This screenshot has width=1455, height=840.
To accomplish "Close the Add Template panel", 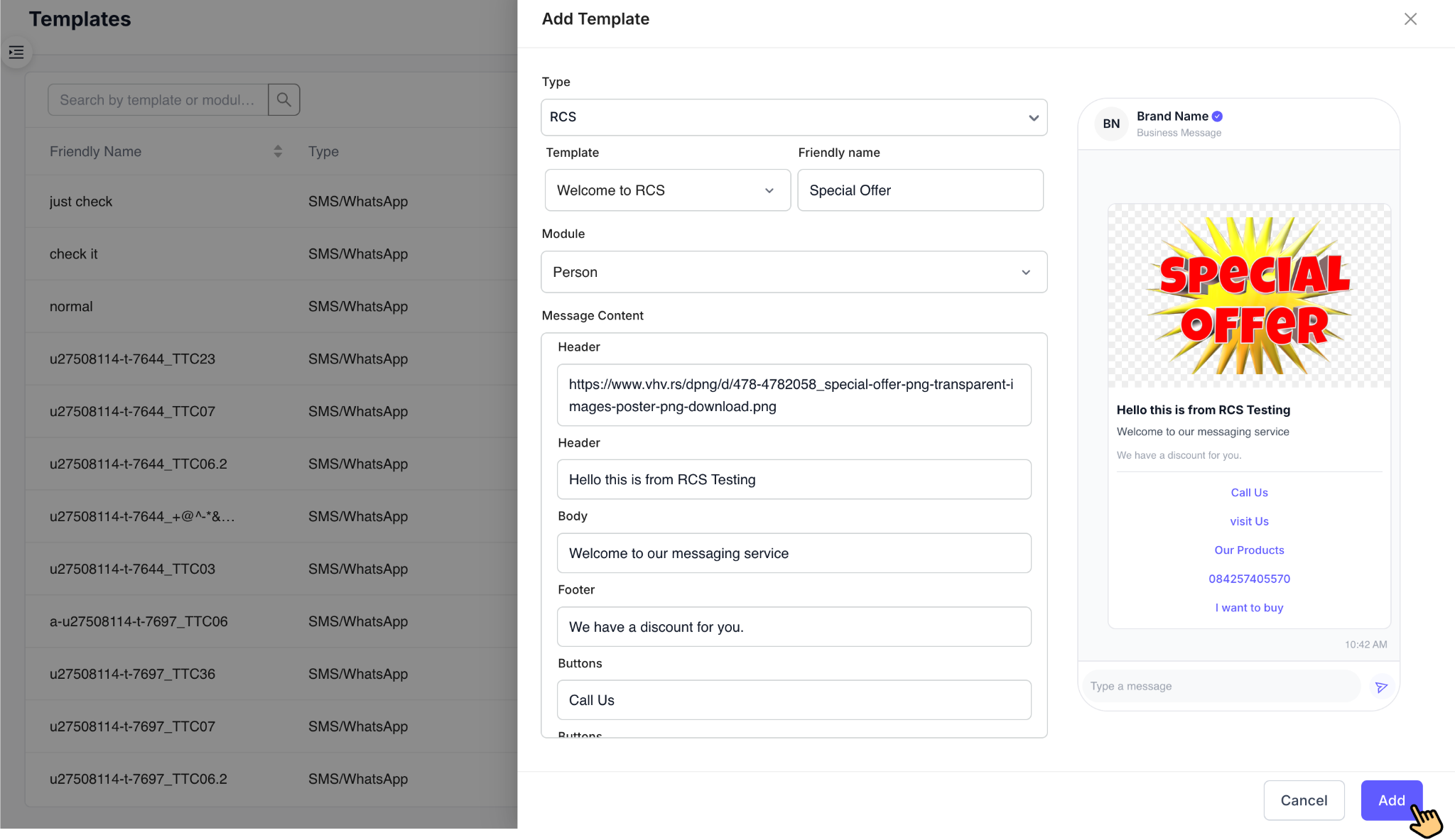I will coord(1410,19).
